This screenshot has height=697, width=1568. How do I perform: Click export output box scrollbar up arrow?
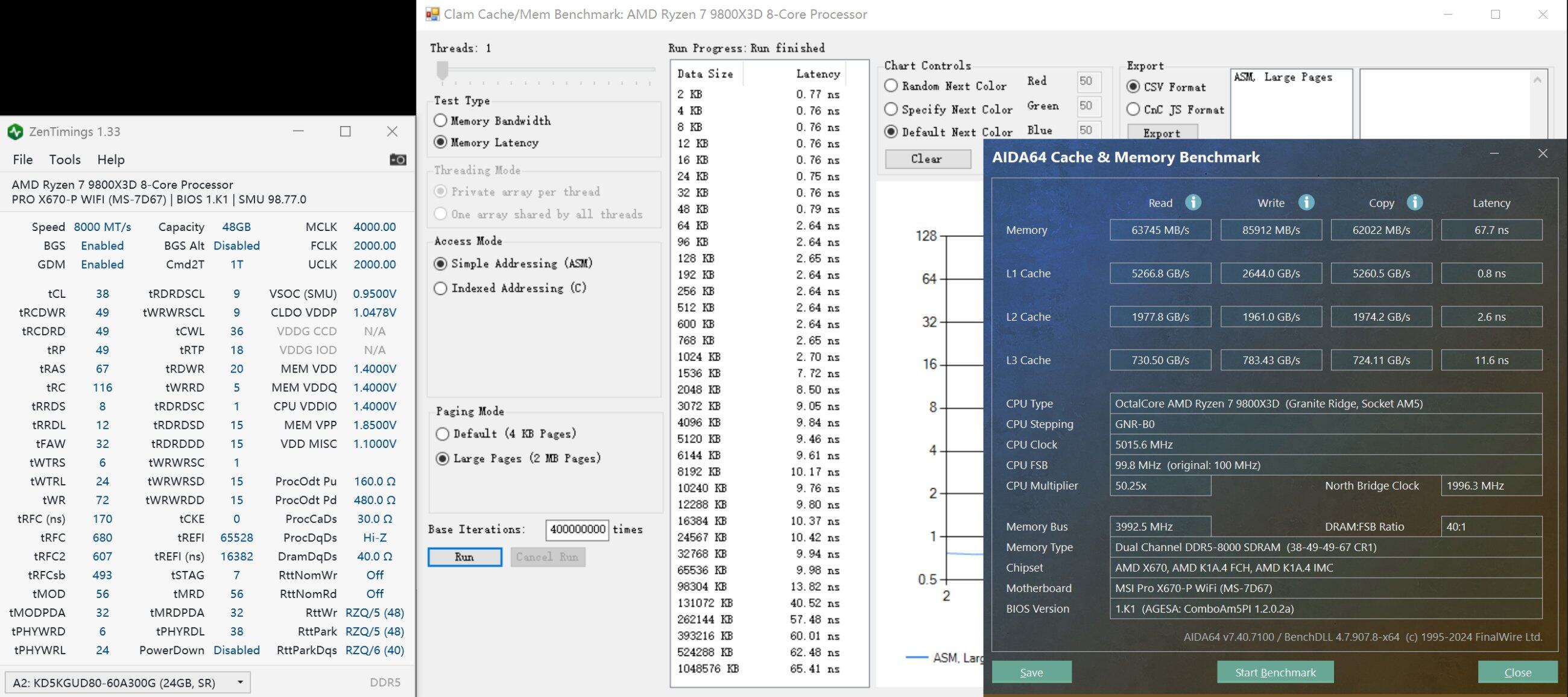(x=1537, y=80)
